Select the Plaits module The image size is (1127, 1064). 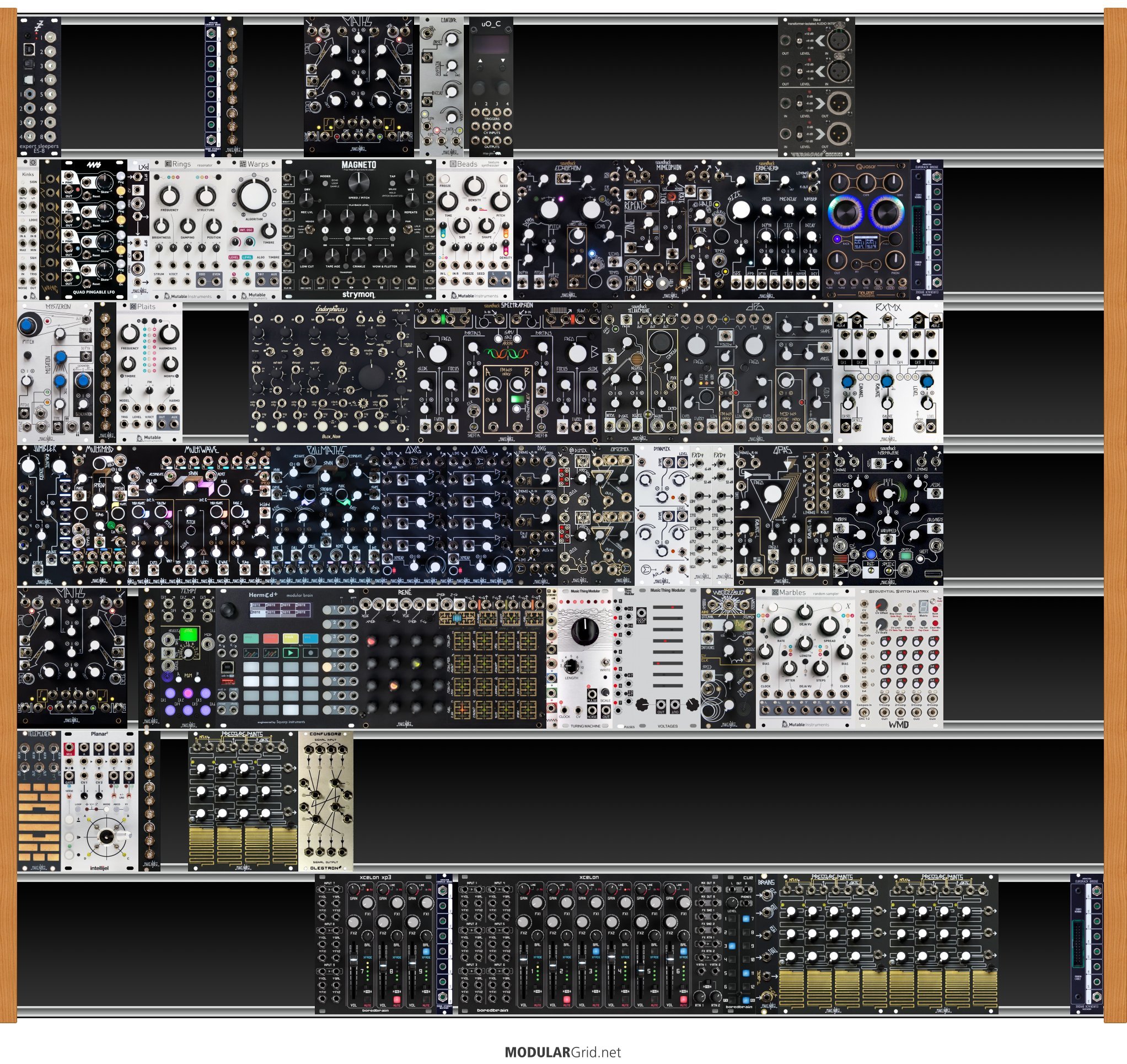coord(149,372)
